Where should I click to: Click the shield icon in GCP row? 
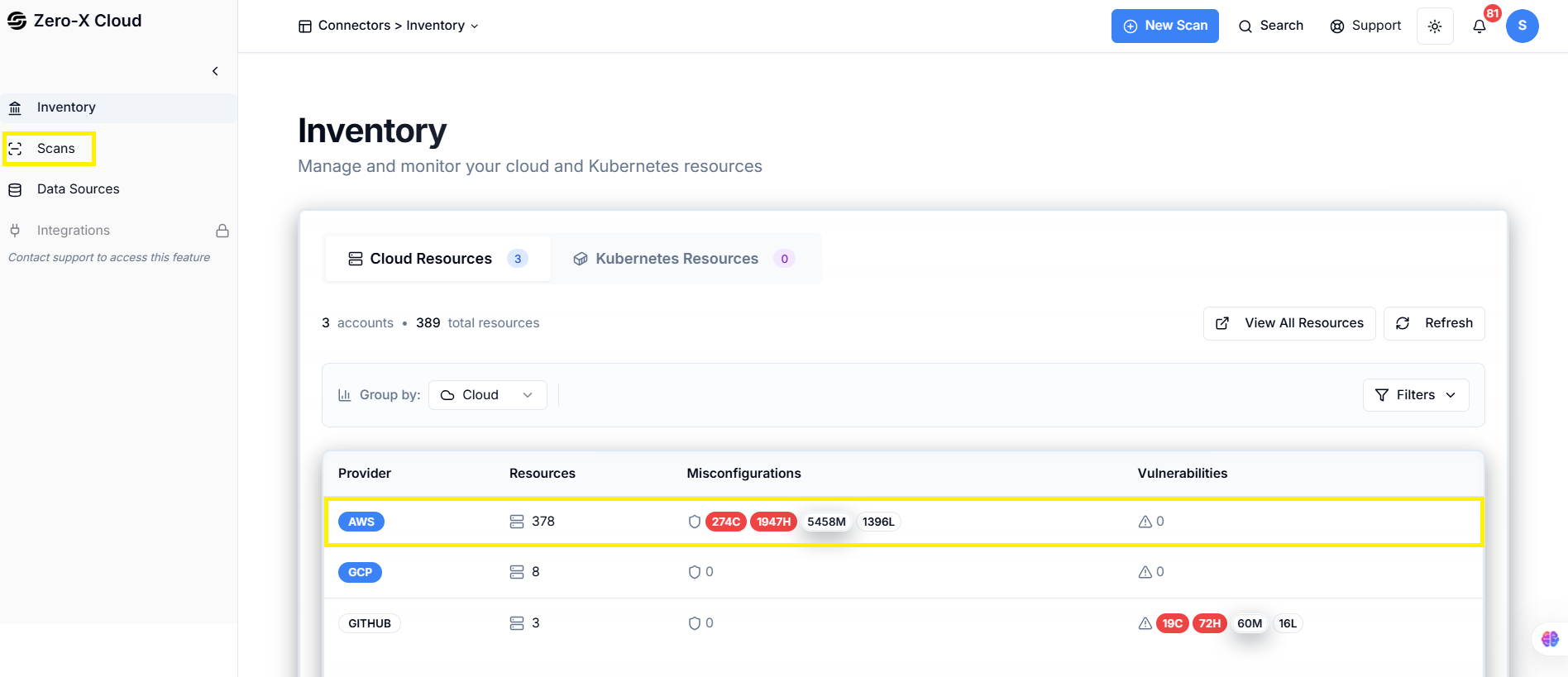click(695, 572)
